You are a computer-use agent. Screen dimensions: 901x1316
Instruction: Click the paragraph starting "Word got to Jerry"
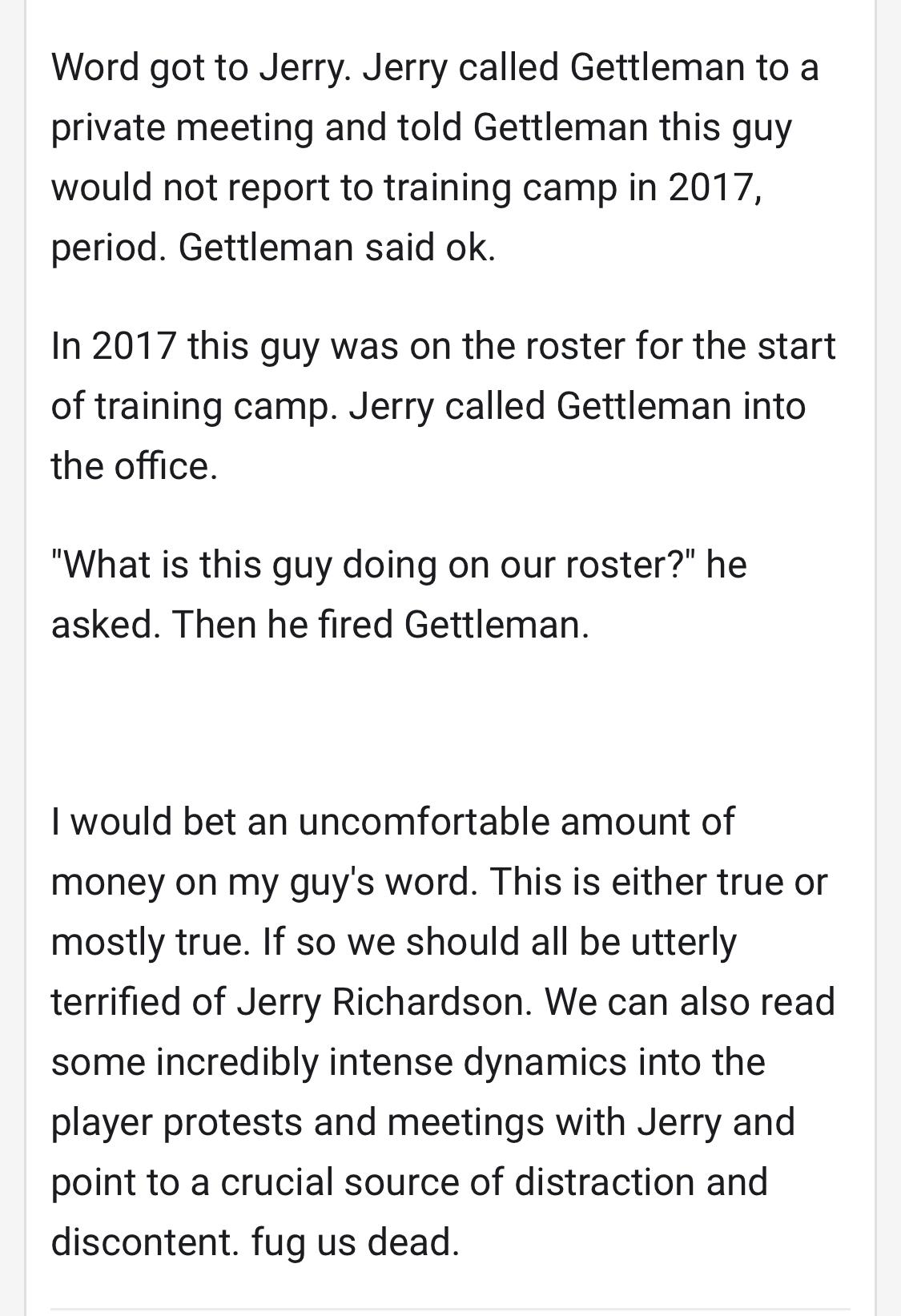pos(436,156)
